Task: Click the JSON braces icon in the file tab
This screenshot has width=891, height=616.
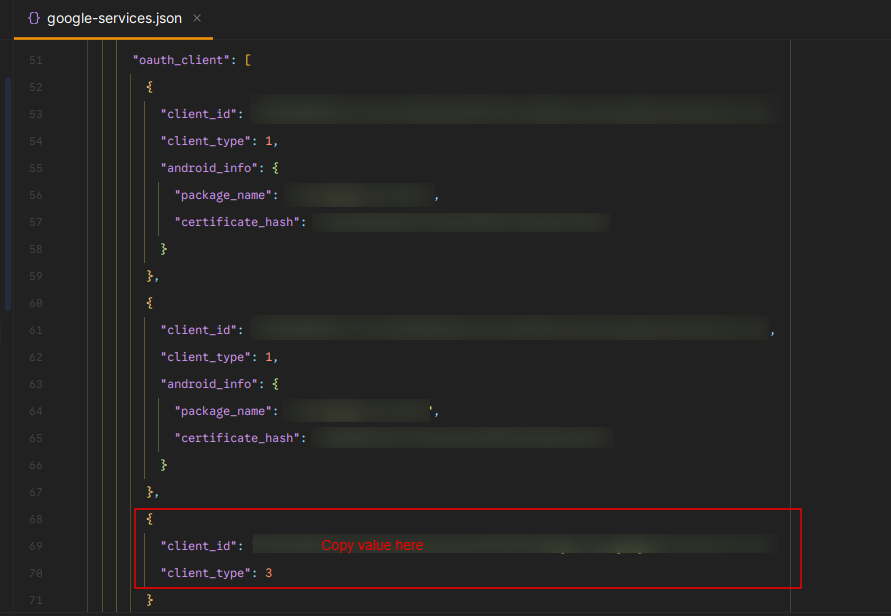Action: pyautogui.click(x=33, y=19)
